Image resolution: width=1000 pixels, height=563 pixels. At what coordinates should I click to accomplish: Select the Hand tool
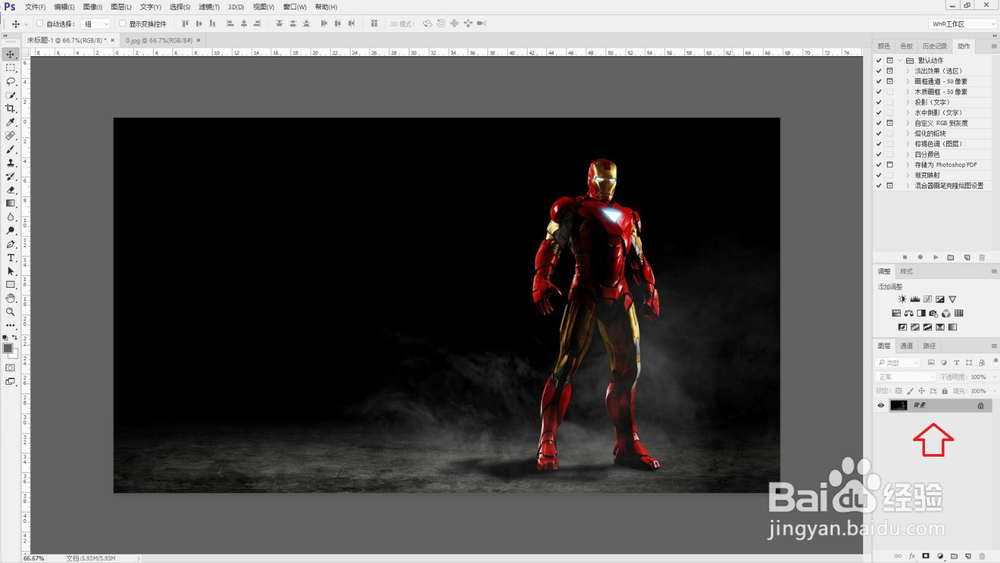(x=10, y=298)
